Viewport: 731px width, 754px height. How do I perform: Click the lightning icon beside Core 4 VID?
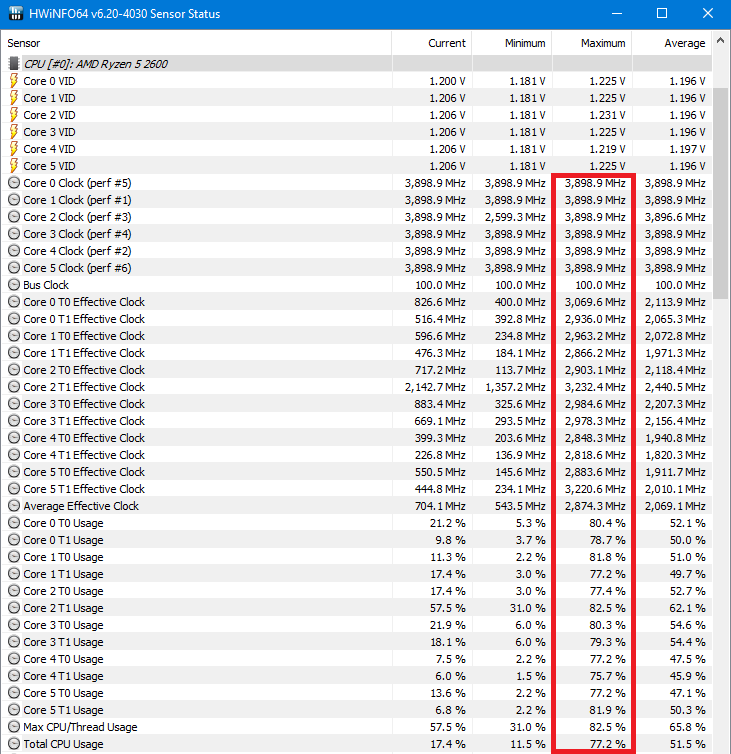(x=14, y=149)
